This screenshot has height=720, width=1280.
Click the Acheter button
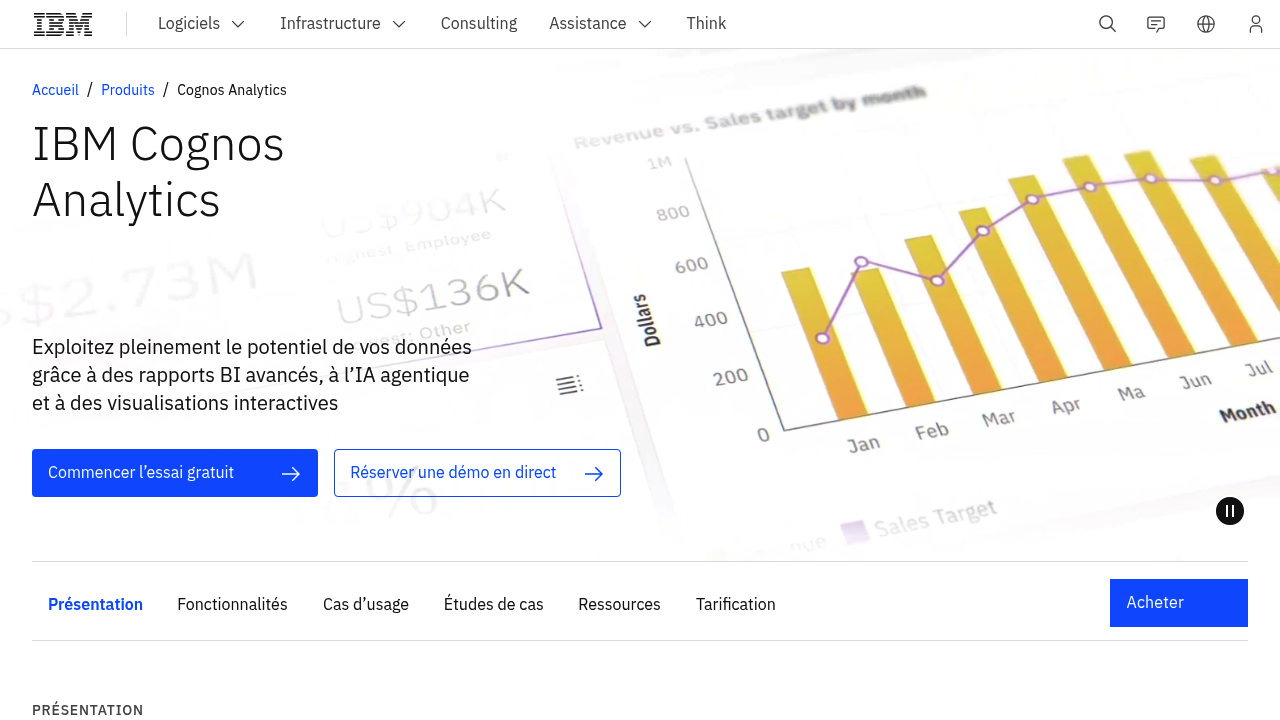[1179, 603]
